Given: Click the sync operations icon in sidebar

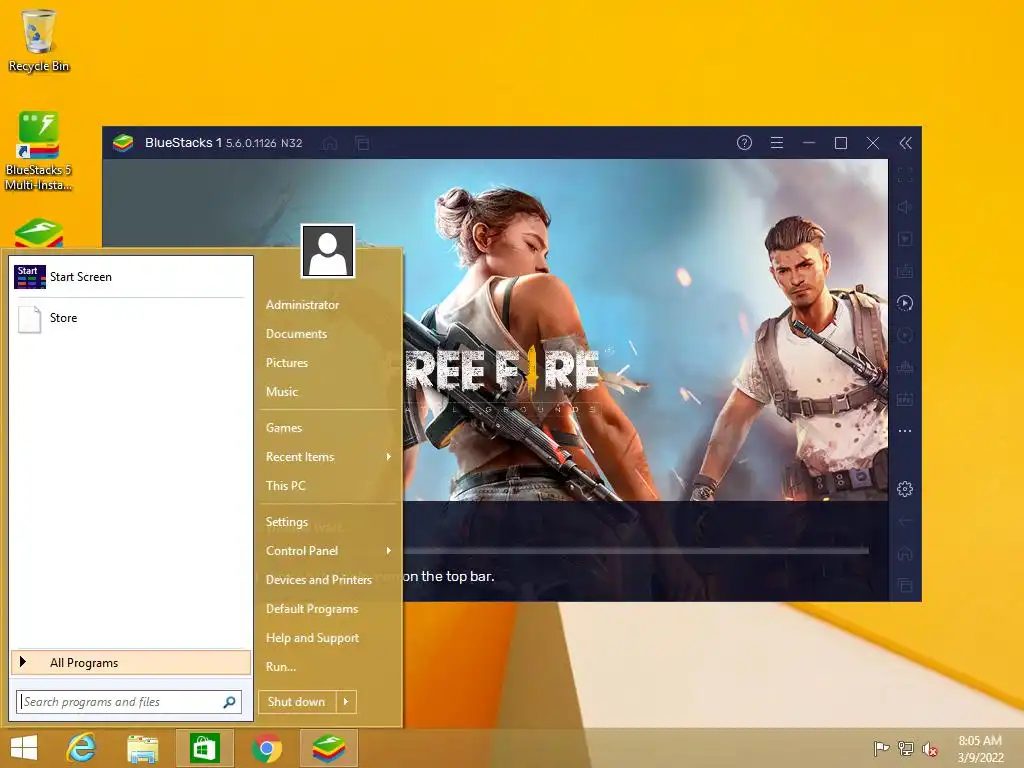Looking at the screenshot, I should tap(904, 335).
